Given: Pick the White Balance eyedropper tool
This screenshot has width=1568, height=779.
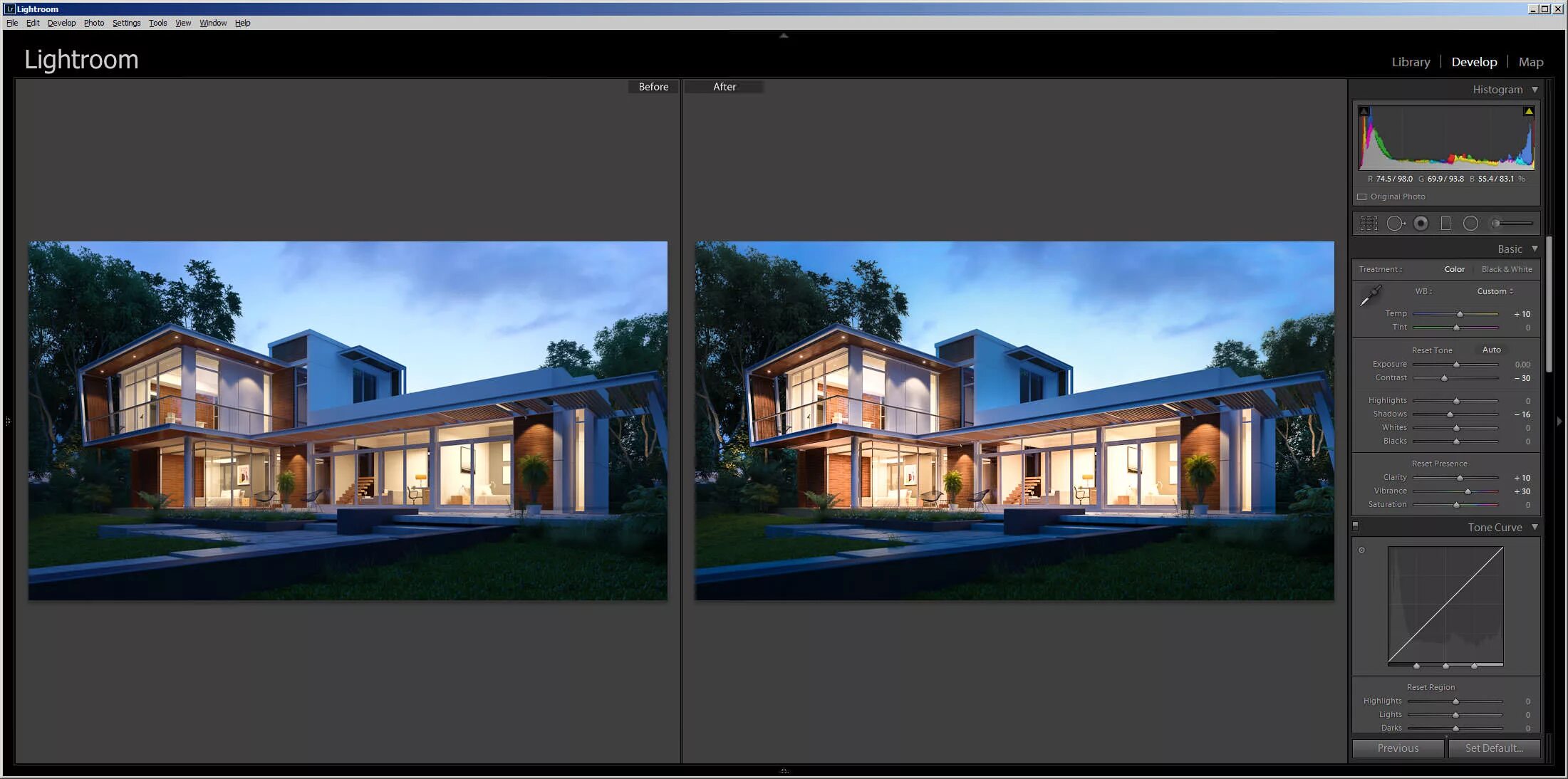Looking at the screenshot, I should point(1370,295).
